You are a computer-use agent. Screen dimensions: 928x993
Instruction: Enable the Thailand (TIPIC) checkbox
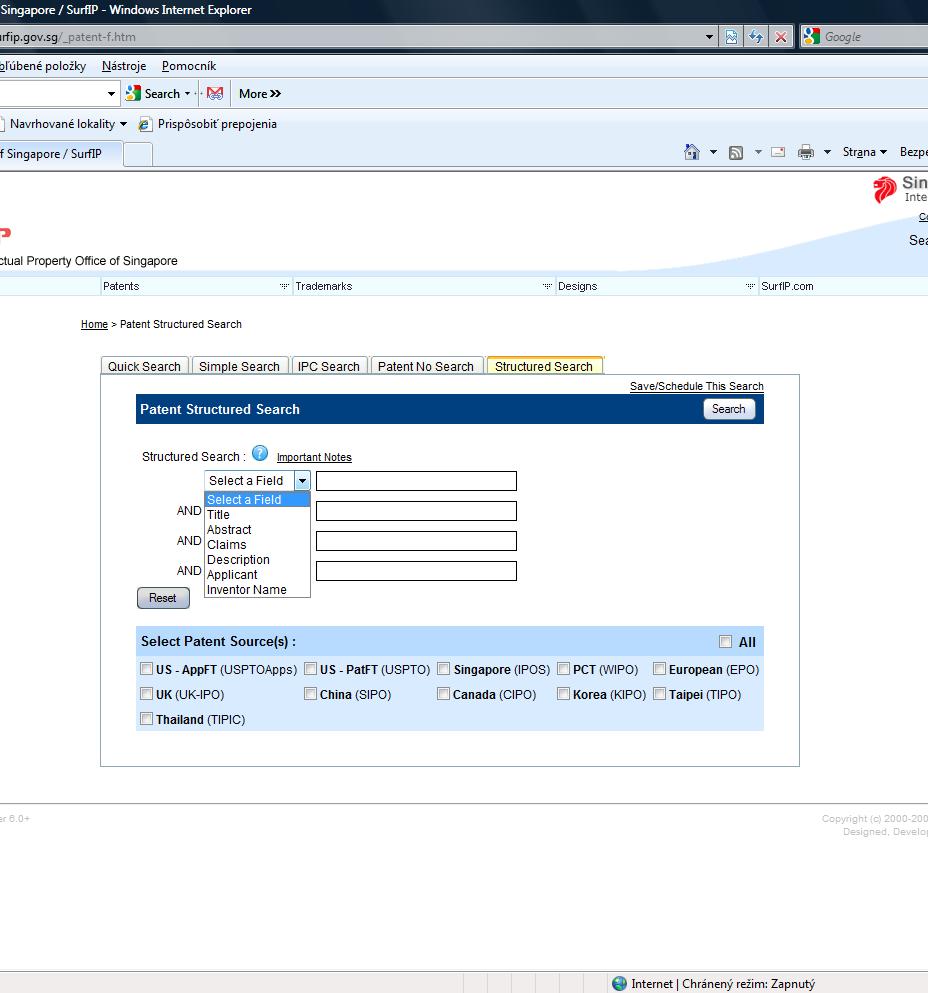pos(146,719)
